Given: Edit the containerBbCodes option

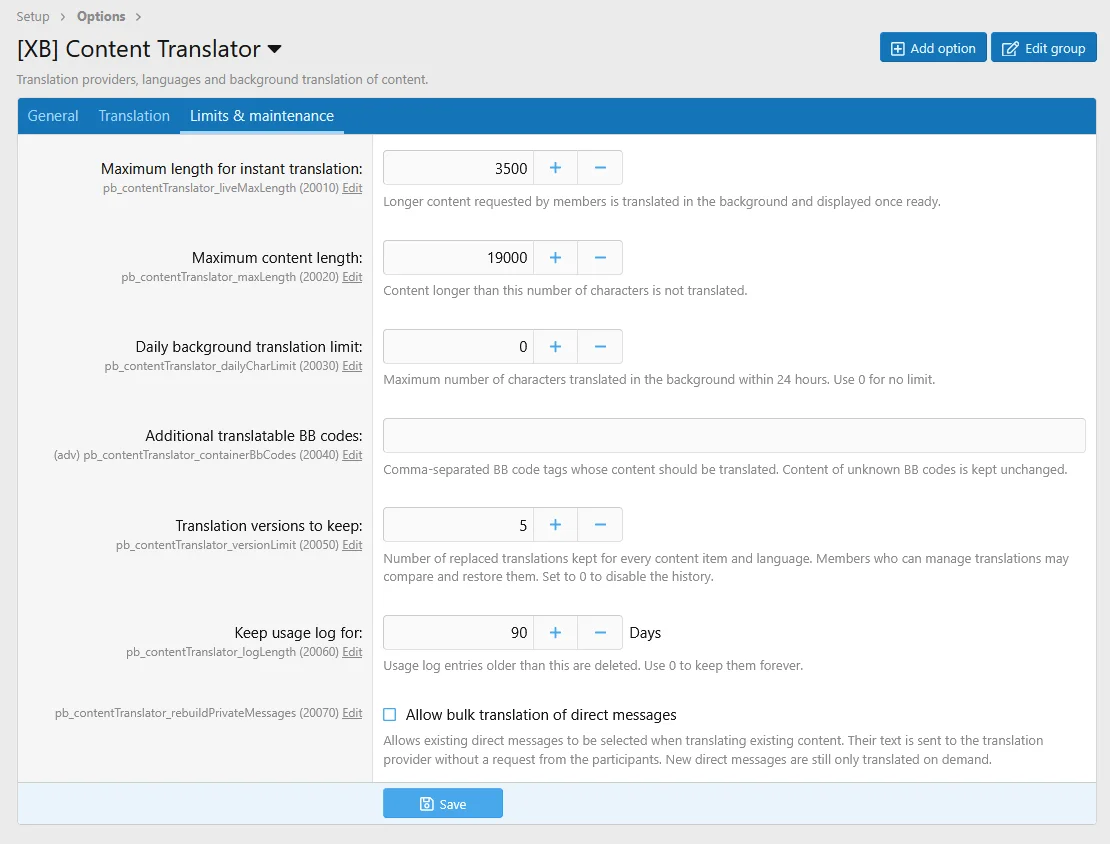Looking at the screenshot, I should tap(352, 455).
